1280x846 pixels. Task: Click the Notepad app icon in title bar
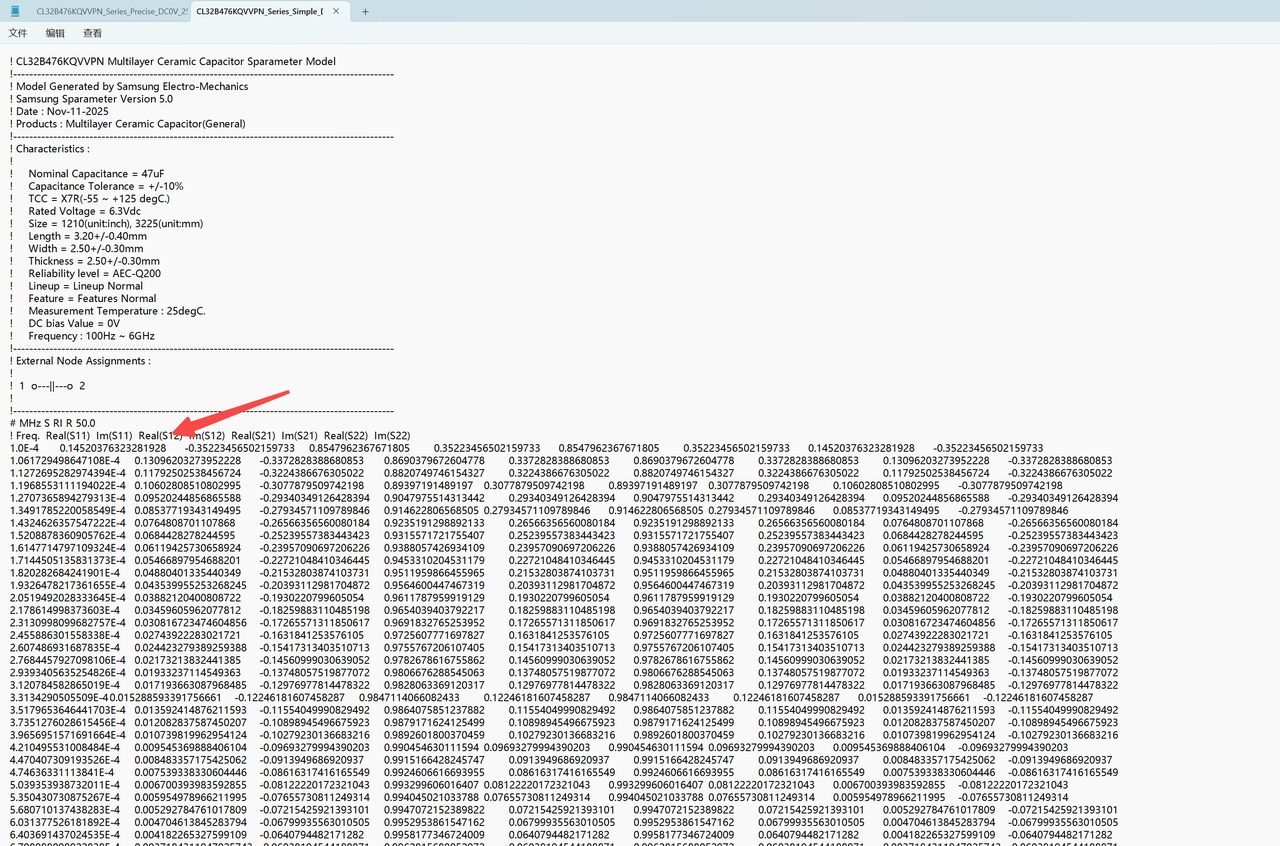(15, 11)
